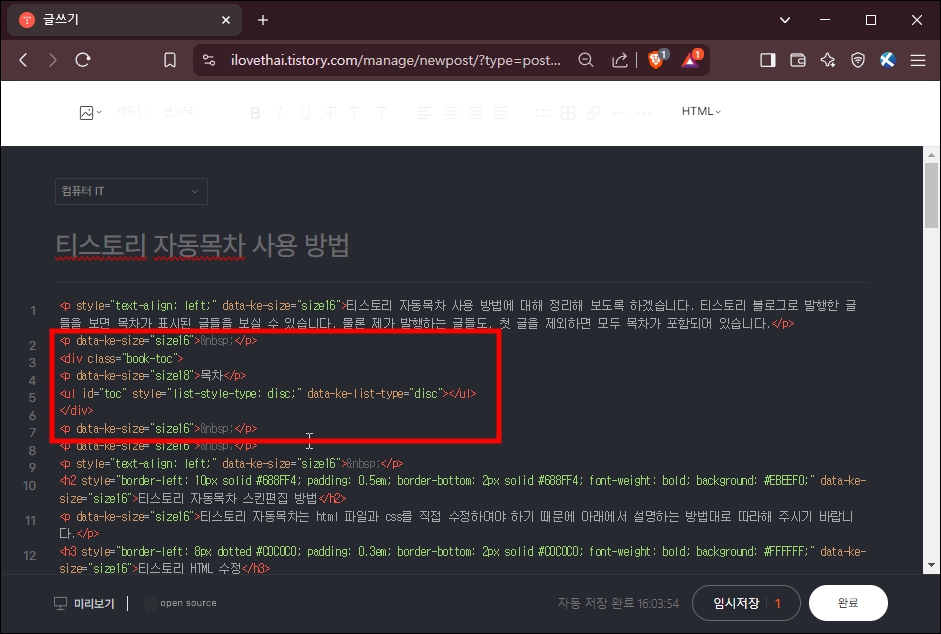941x634 pixels.
Task: Click the vertical scrollbar thumb
Action: click(x=931, y=196)
